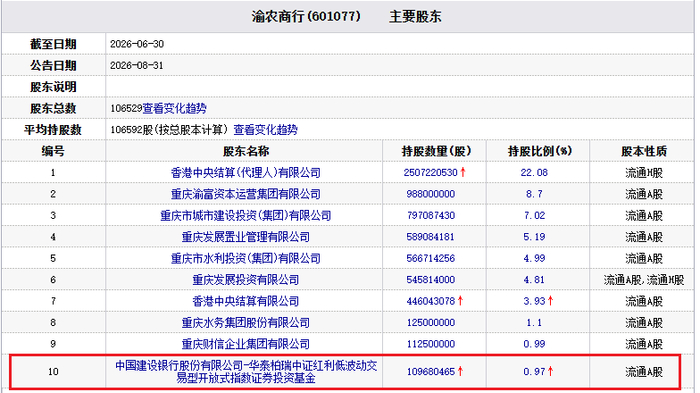Open 重庆发展投资有限公司 shareholder link

(246, 280)
